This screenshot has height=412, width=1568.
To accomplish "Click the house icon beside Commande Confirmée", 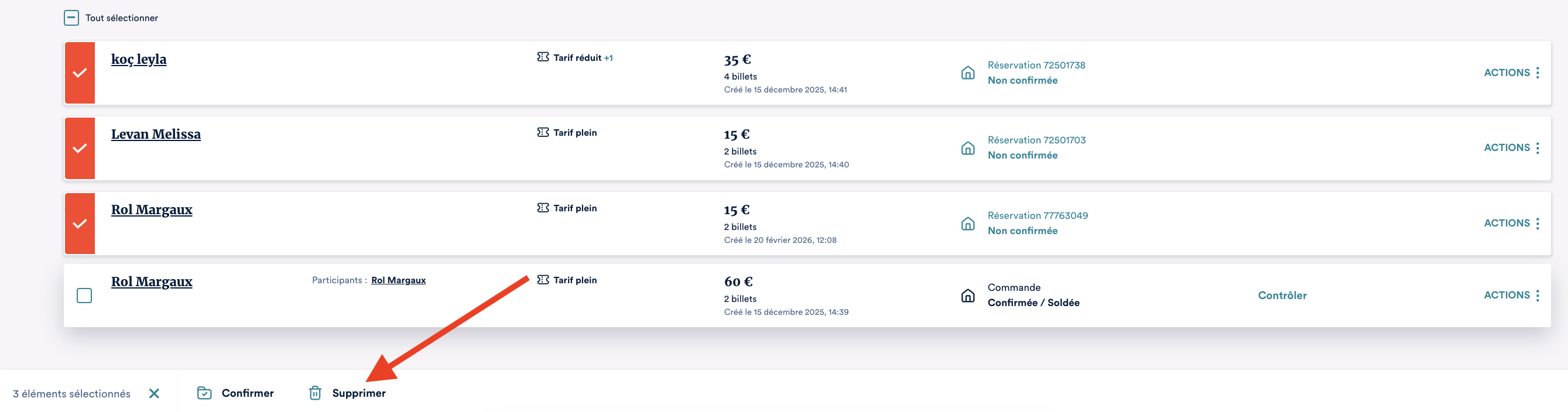I will tap(967, 295).
